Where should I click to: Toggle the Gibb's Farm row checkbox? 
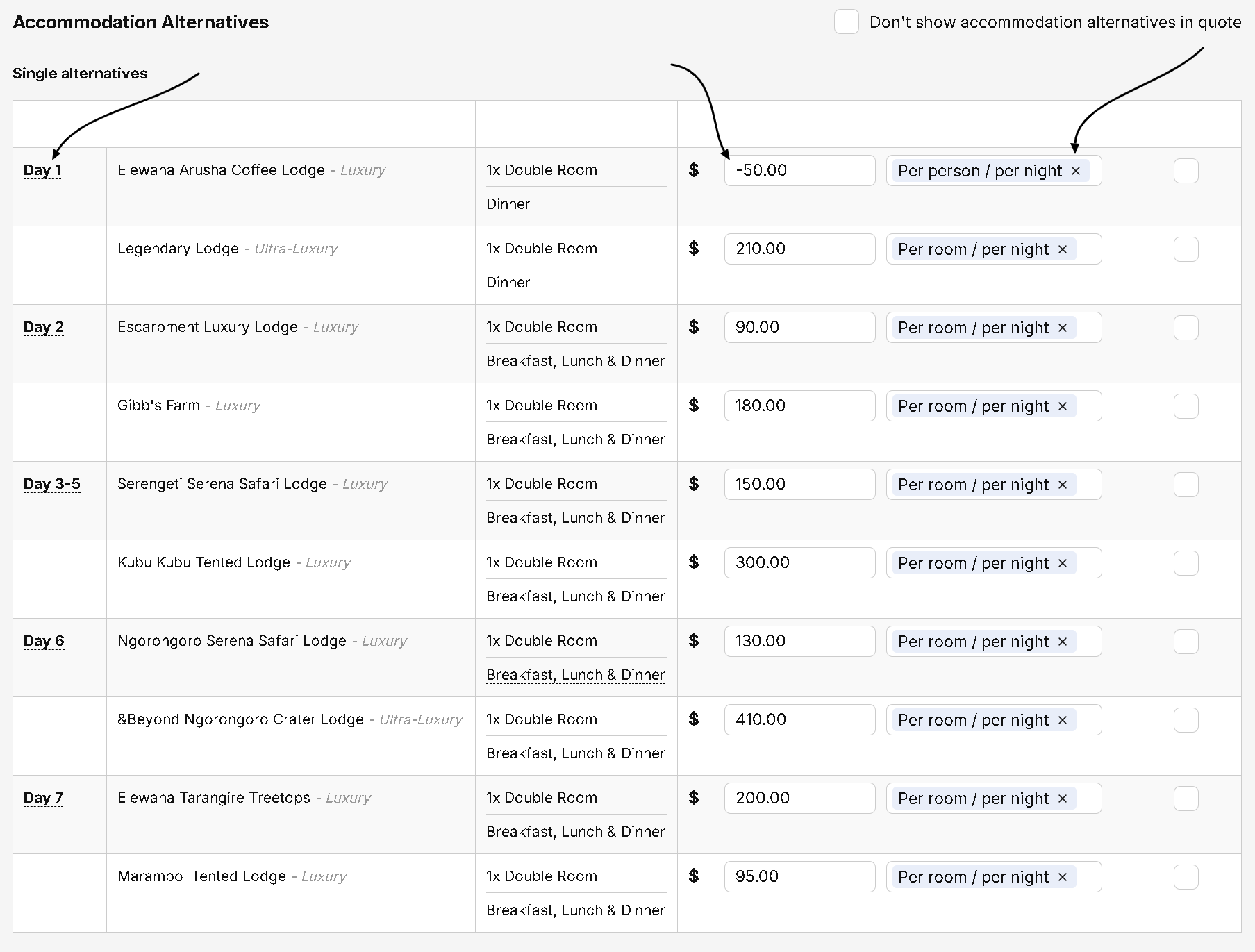tap(1186, 406)
